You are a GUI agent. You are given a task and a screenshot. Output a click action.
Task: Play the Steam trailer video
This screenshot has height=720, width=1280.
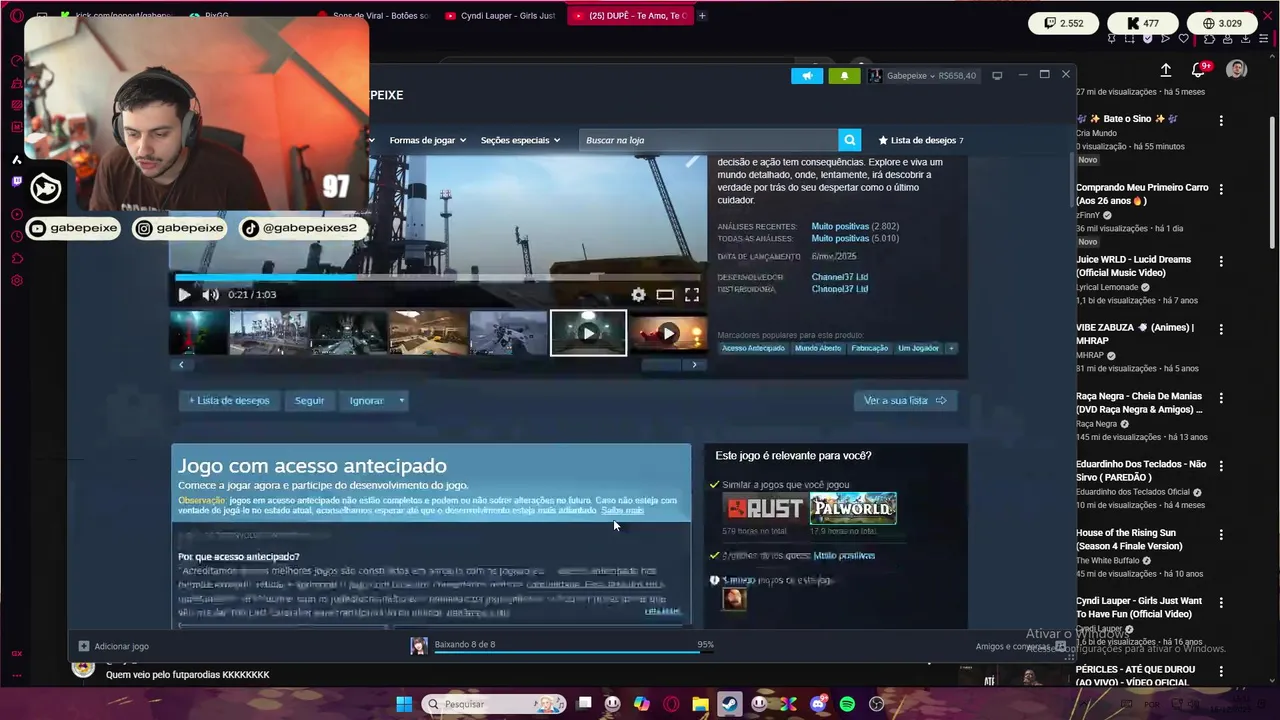(x=184, y=295)
